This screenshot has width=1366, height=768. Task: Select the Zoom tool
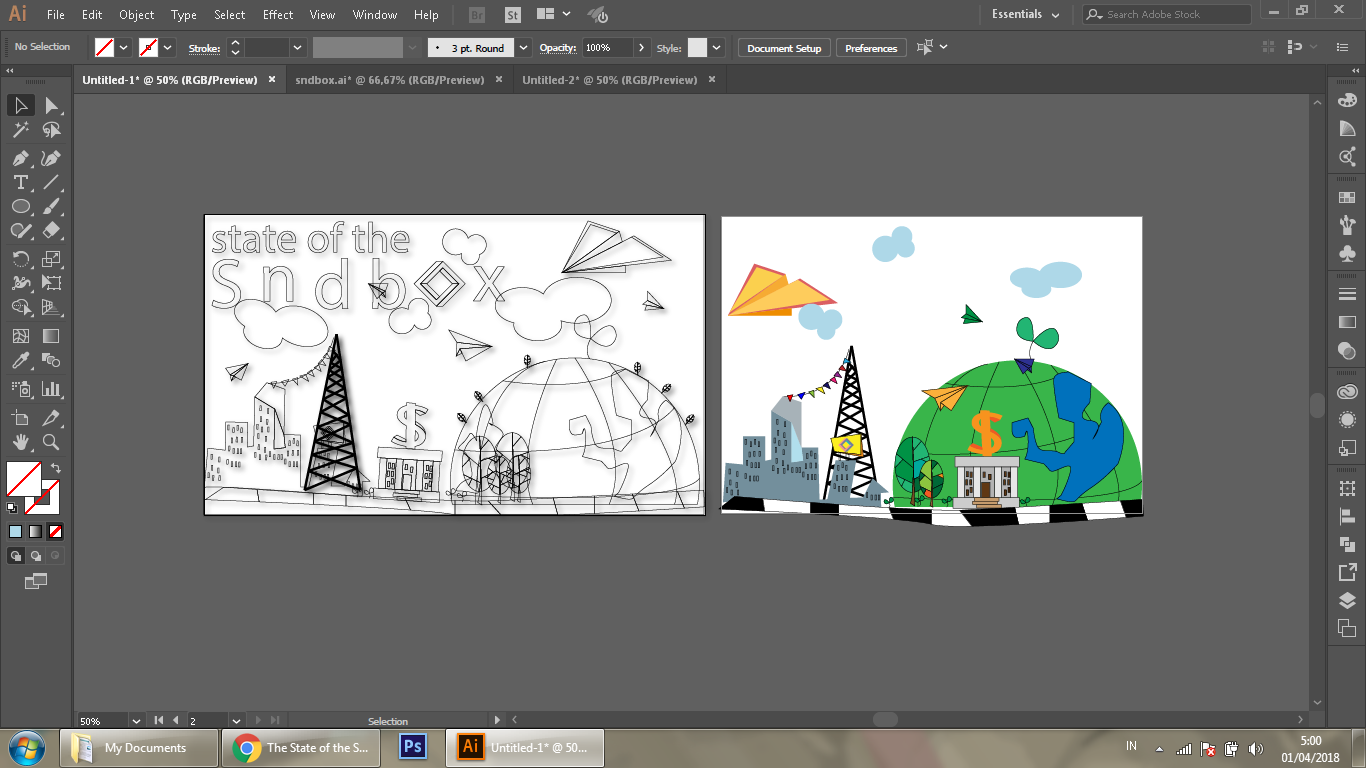[x=51, y=442]
